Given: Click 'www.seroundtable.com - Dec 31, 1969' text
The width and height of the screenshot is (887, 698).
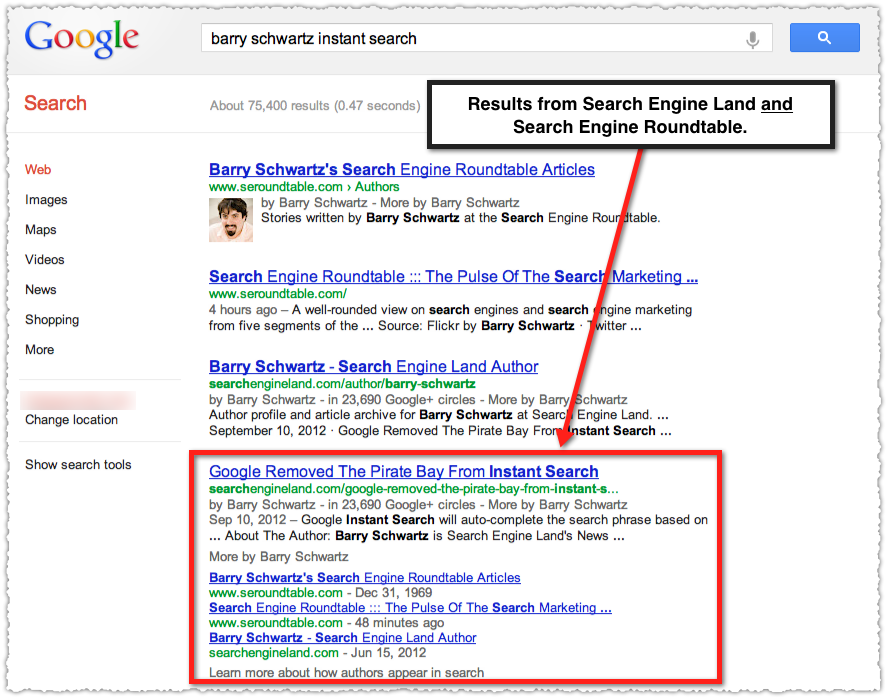Looking at the screenshot, I should tap(320, 593).
